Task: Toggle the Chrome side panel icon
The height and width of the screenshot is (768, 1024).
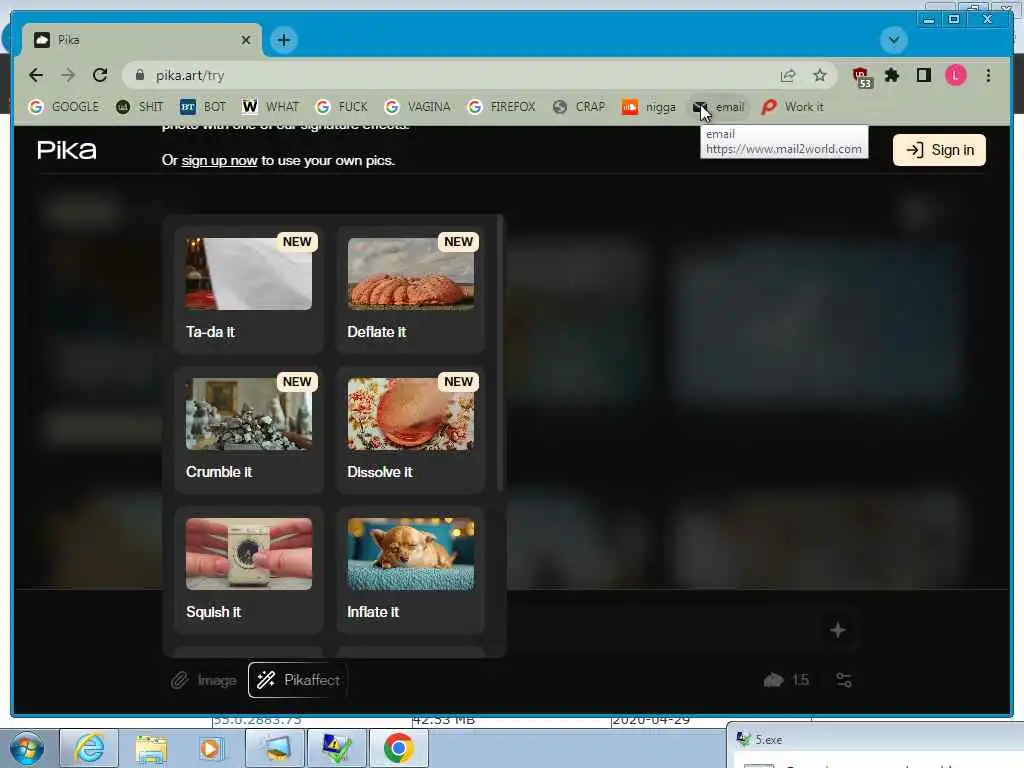Action: point(923,76)
